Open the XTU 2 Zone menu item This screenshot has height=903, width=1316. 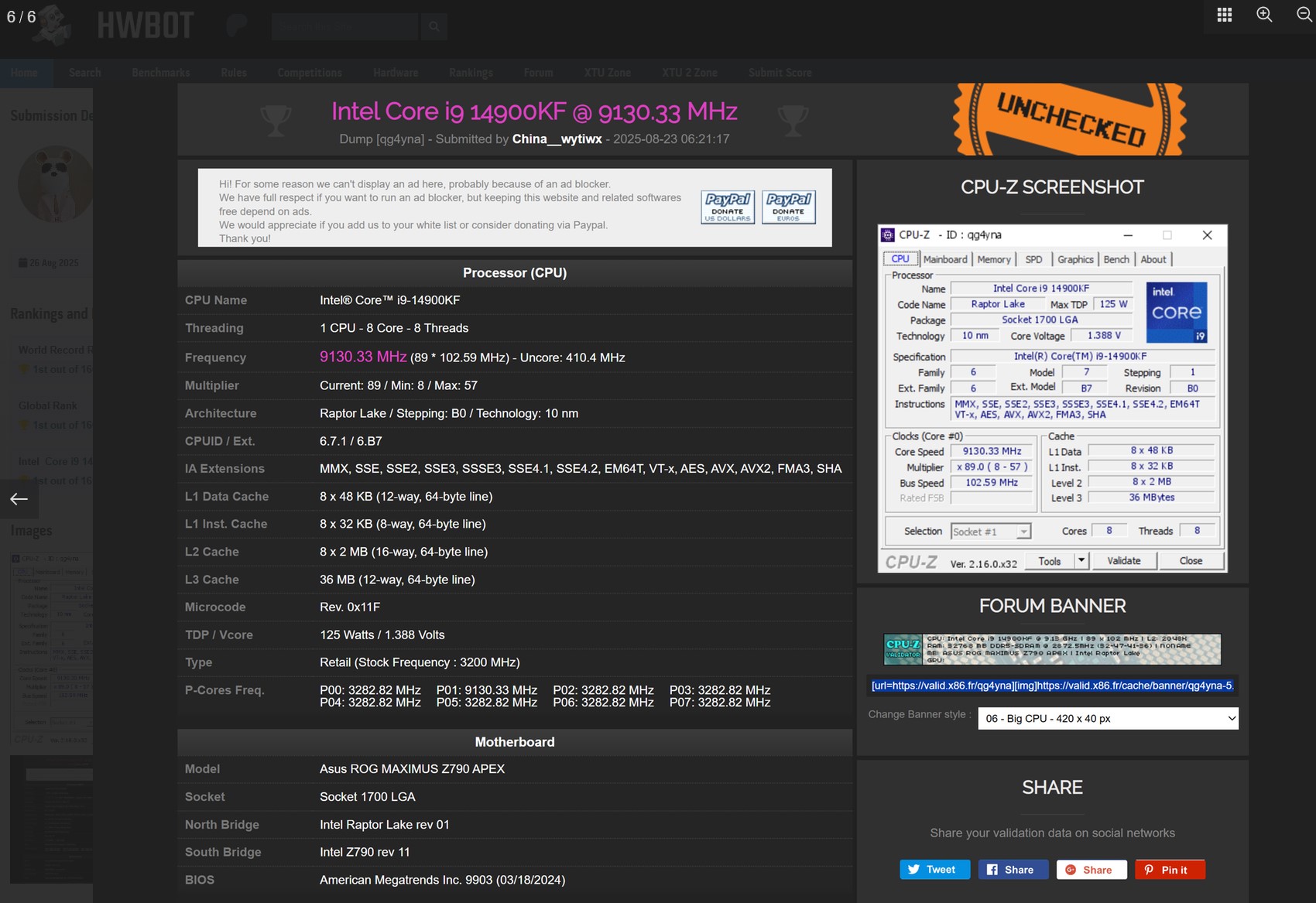tap(690, 73)
